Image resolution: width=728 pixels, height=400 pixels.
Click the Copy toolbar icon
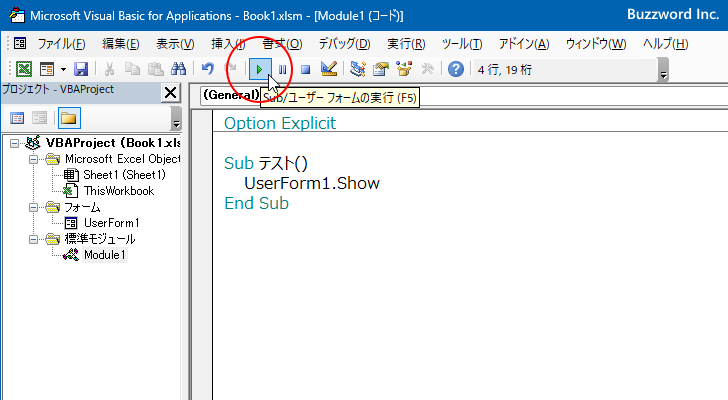132,70
